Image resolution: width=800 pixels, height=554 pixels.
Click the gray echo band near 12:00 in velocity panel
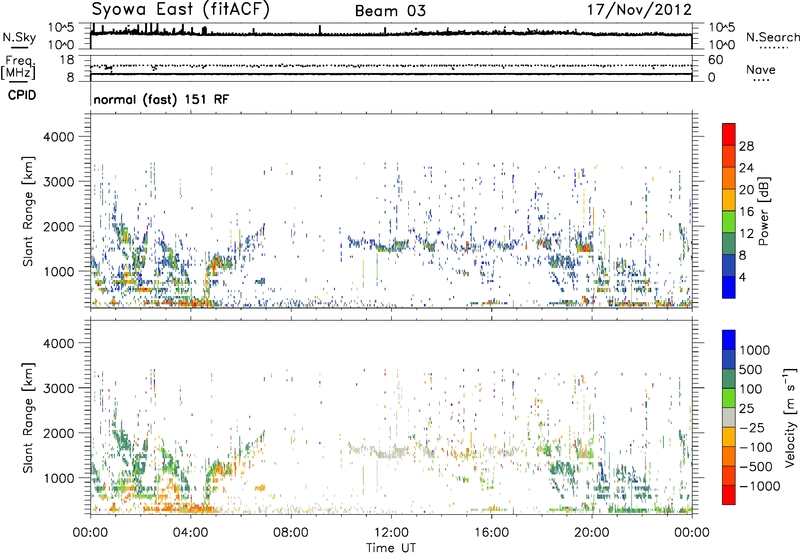pos(390,454)
